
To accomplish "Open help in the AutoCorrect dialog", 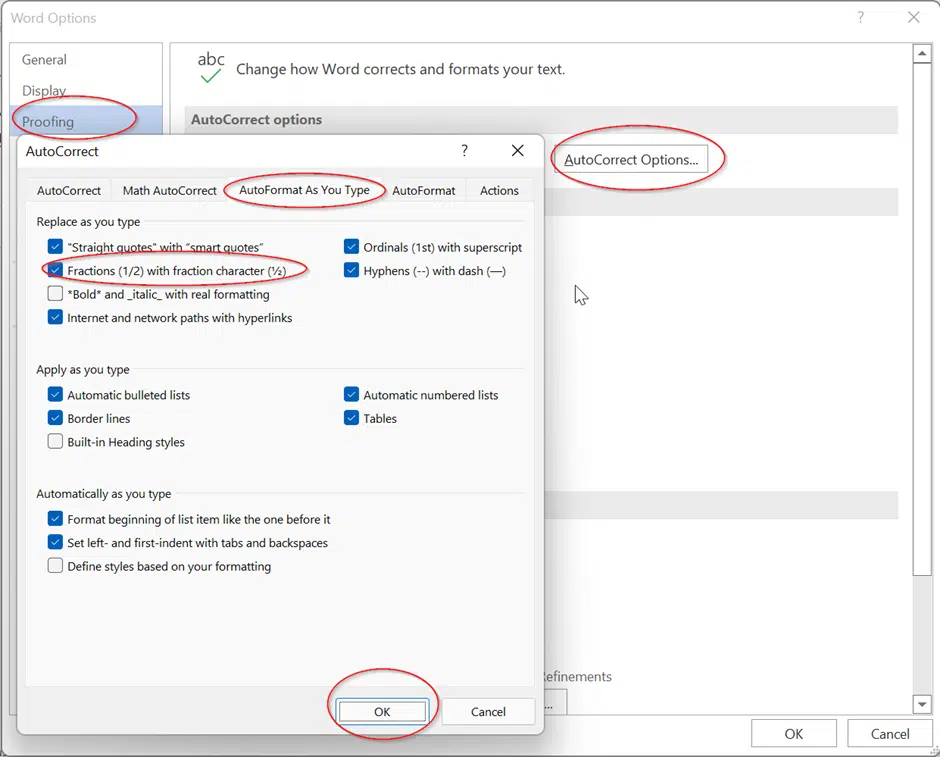I will [465, 150].
